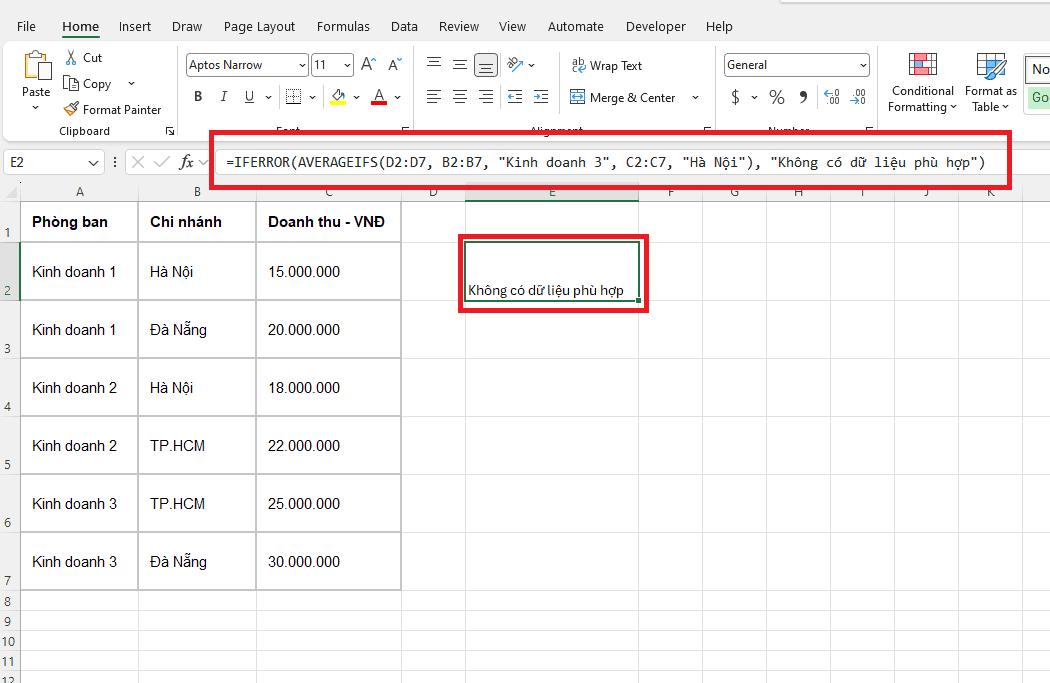The height and width of the screenshot is (683, 1050).
Task: Increase indent in the Alignment group
Action: pos(541,97)
